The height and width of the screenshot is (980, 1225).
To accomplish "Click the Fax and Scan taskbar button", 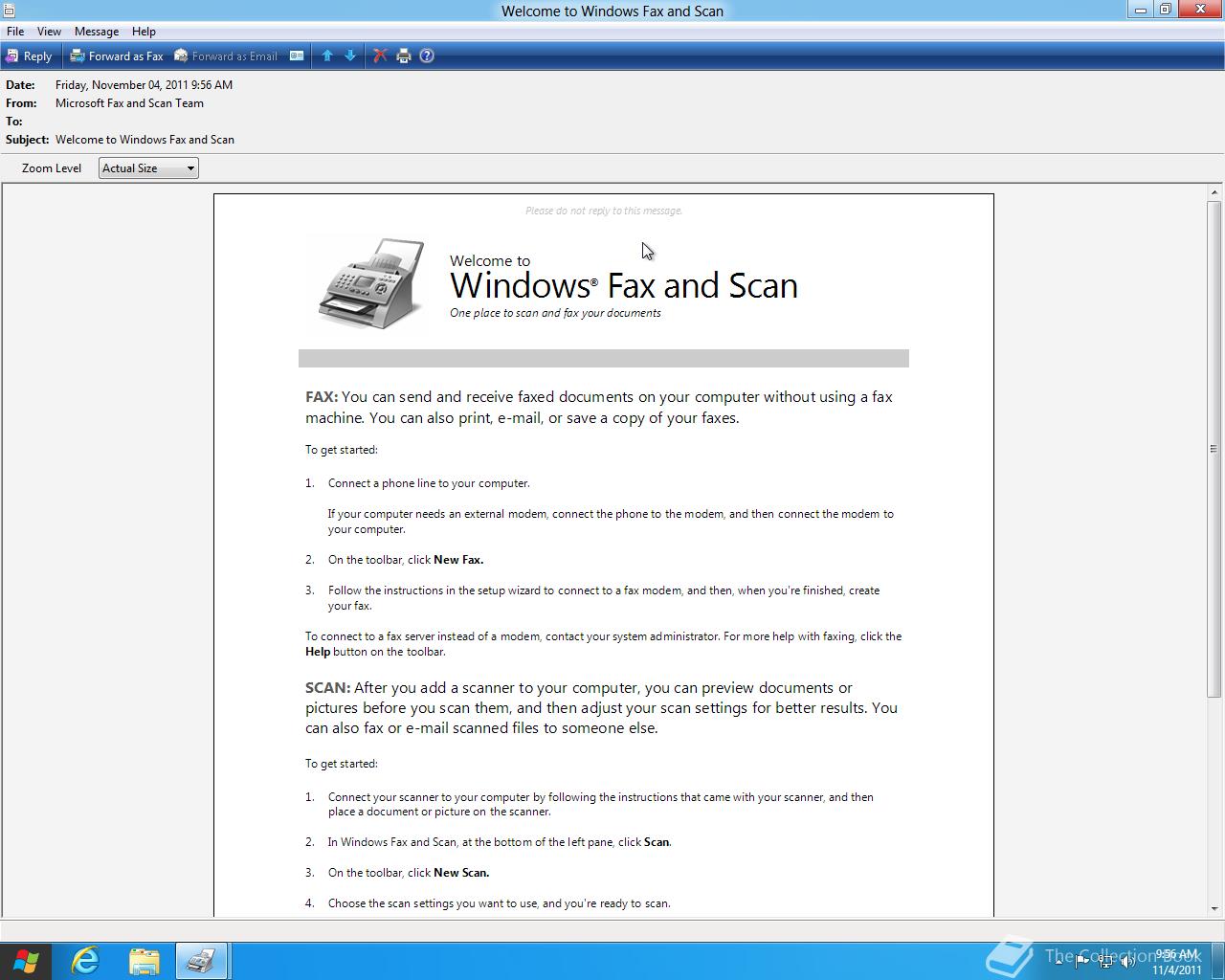I will [201, 961].
